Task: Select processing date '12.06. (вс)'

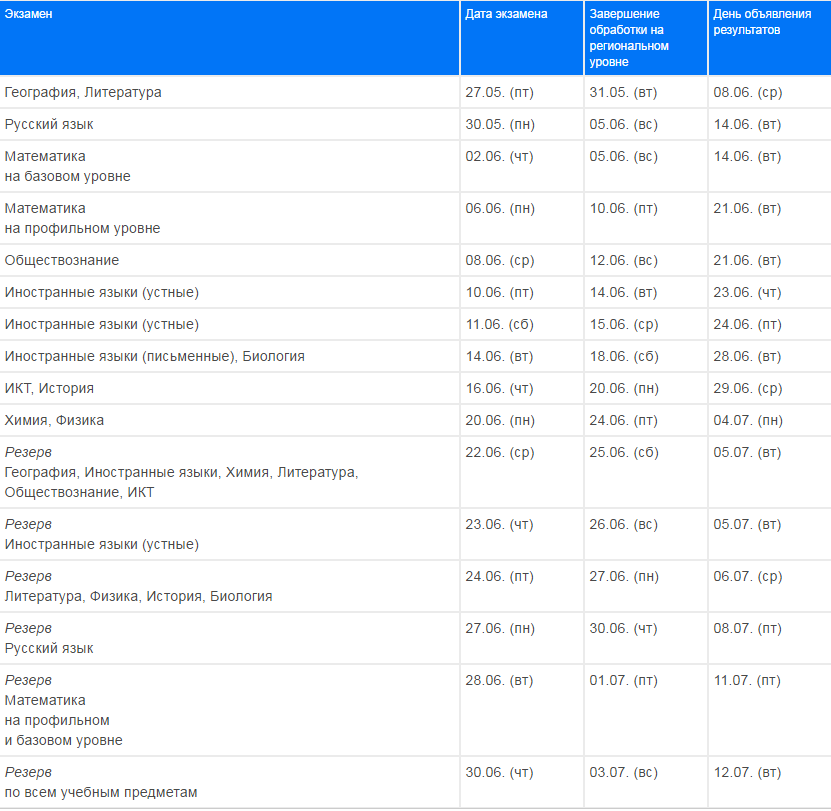Action: (646, 260)
